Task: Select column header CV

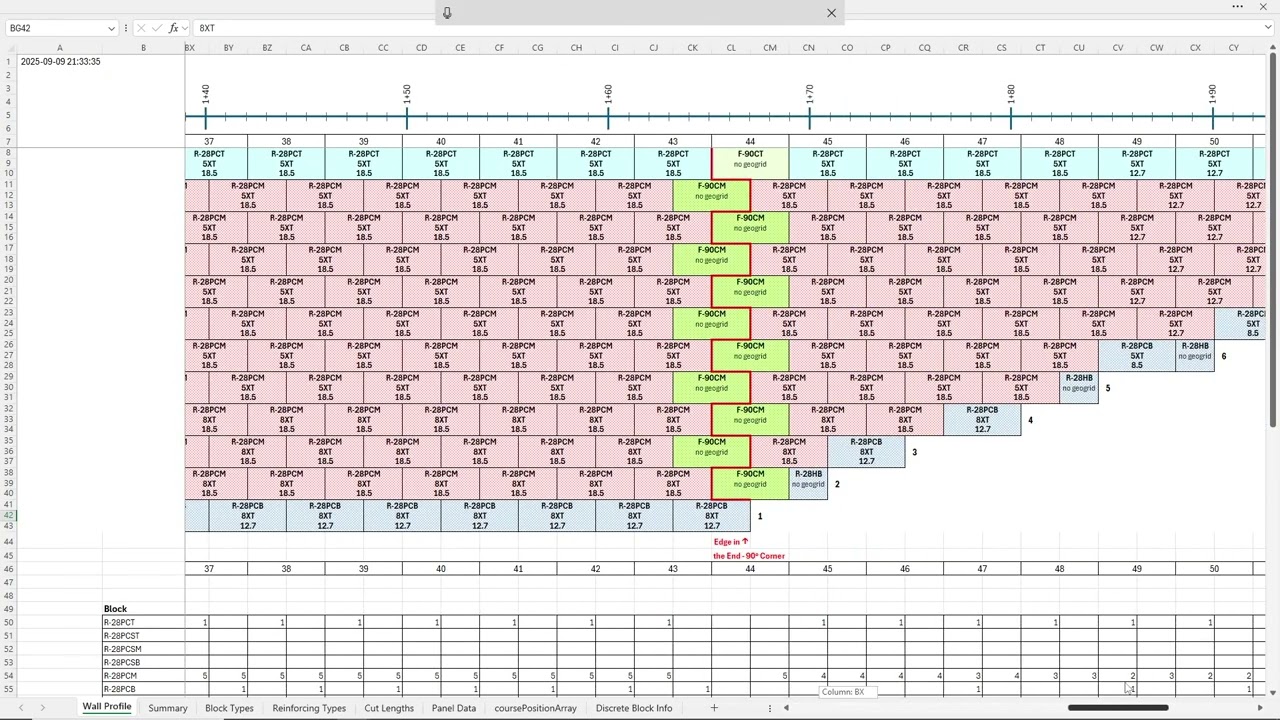Action: 1118,48
